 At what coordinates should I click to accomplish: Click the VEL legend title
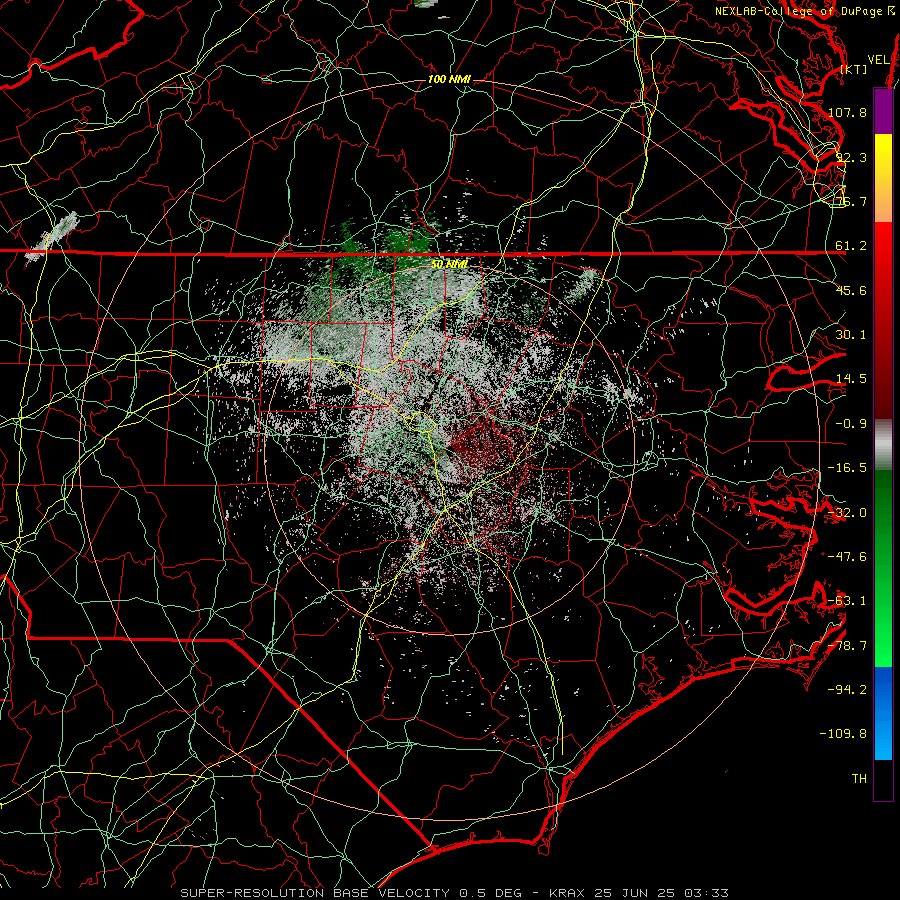point(879,60)
